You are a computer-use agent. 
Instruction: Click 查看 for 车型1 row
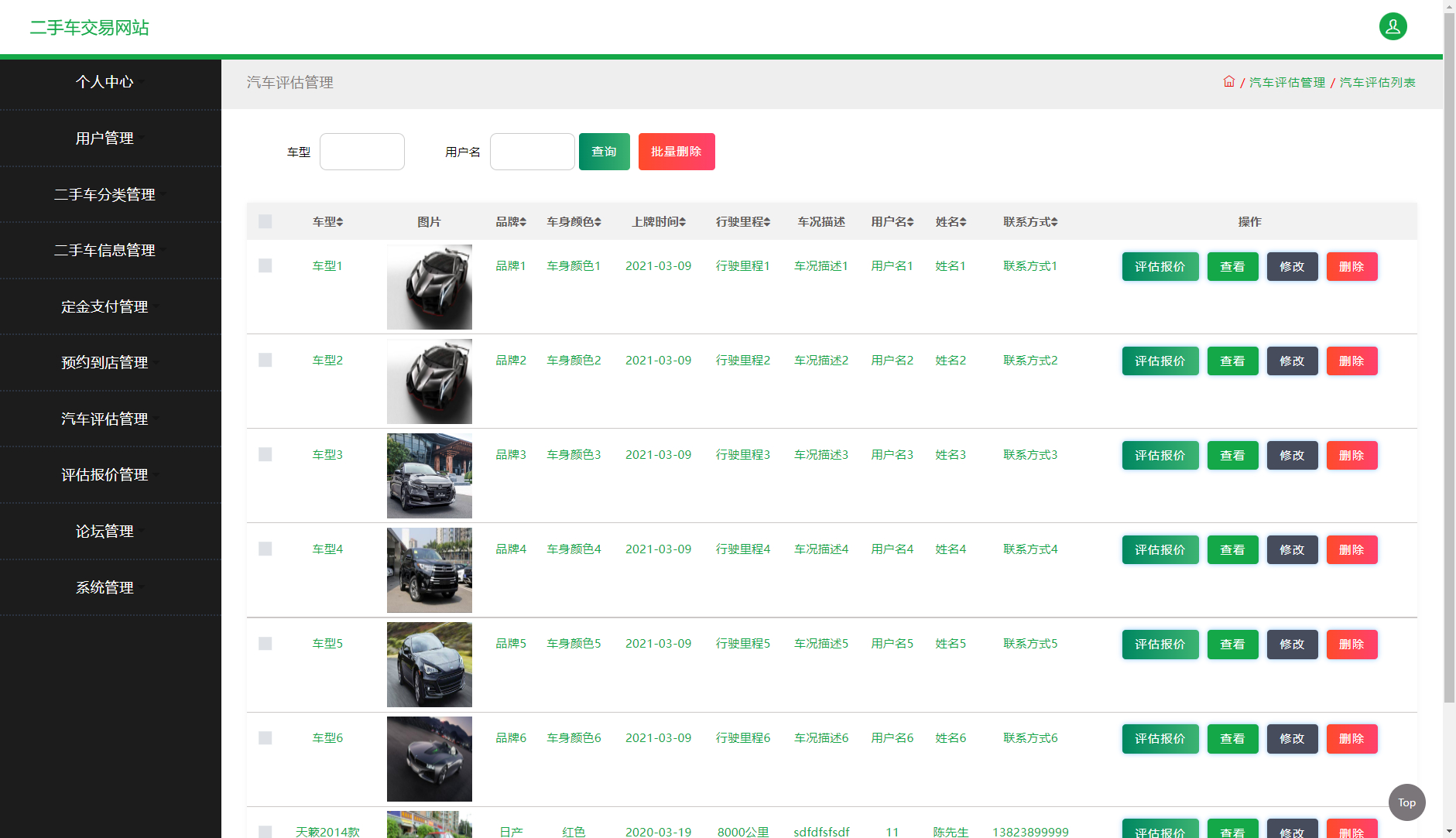[x=1232, y=266]
